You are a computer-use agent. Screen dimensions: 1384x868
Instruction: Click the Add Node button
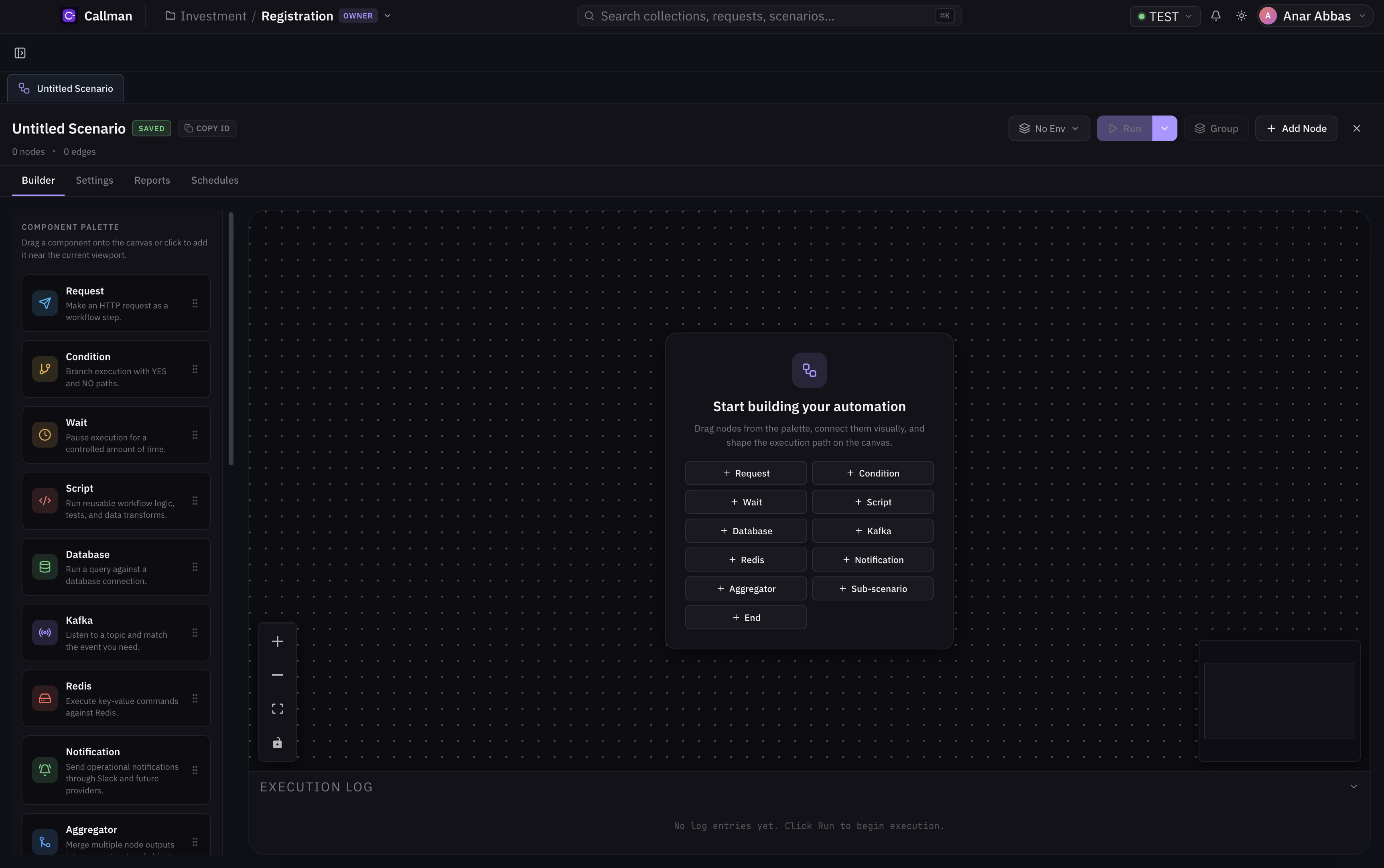(1296, 129)
